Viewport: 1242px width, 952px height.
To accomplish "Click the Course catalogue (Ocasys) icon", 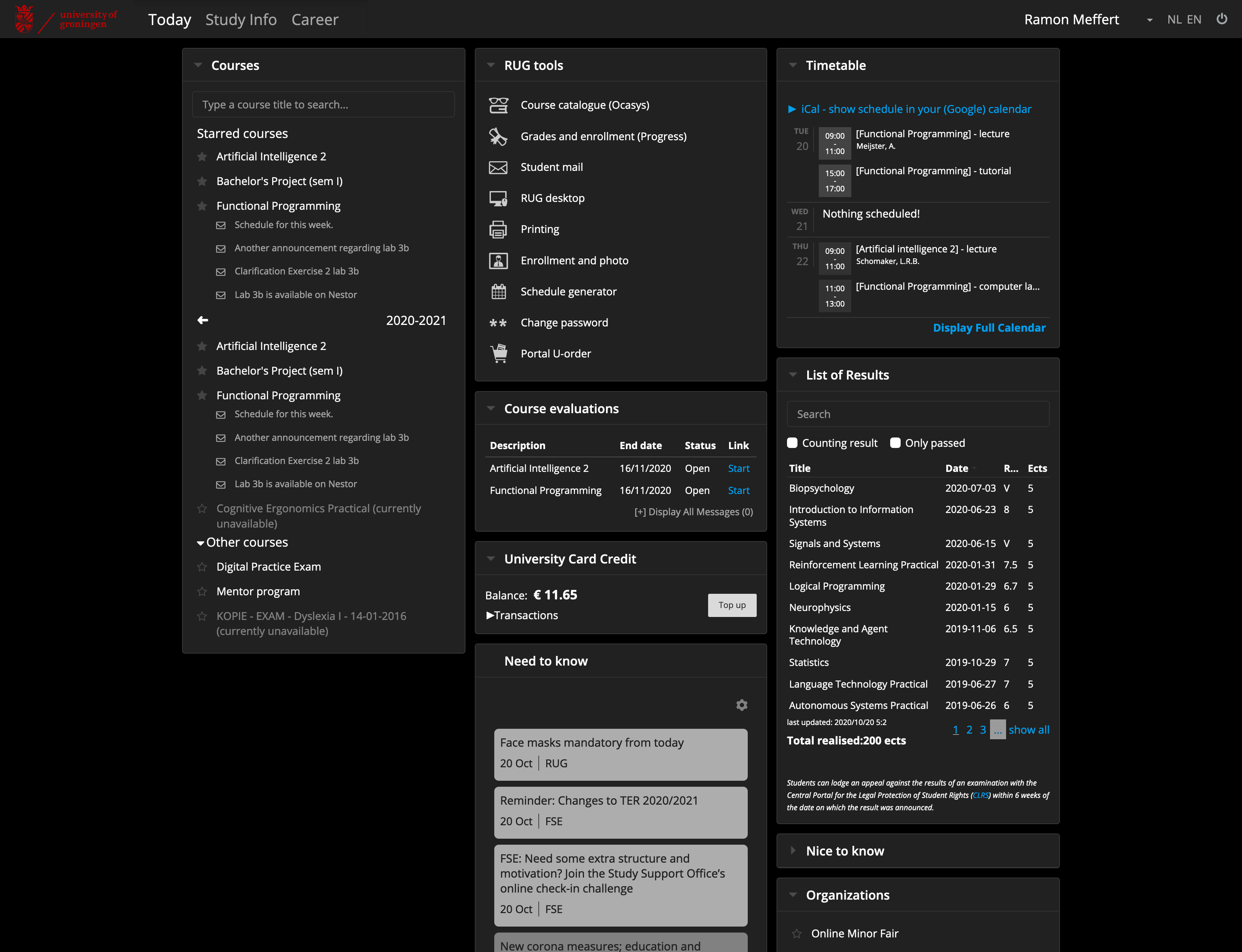I will pos(498,105).
